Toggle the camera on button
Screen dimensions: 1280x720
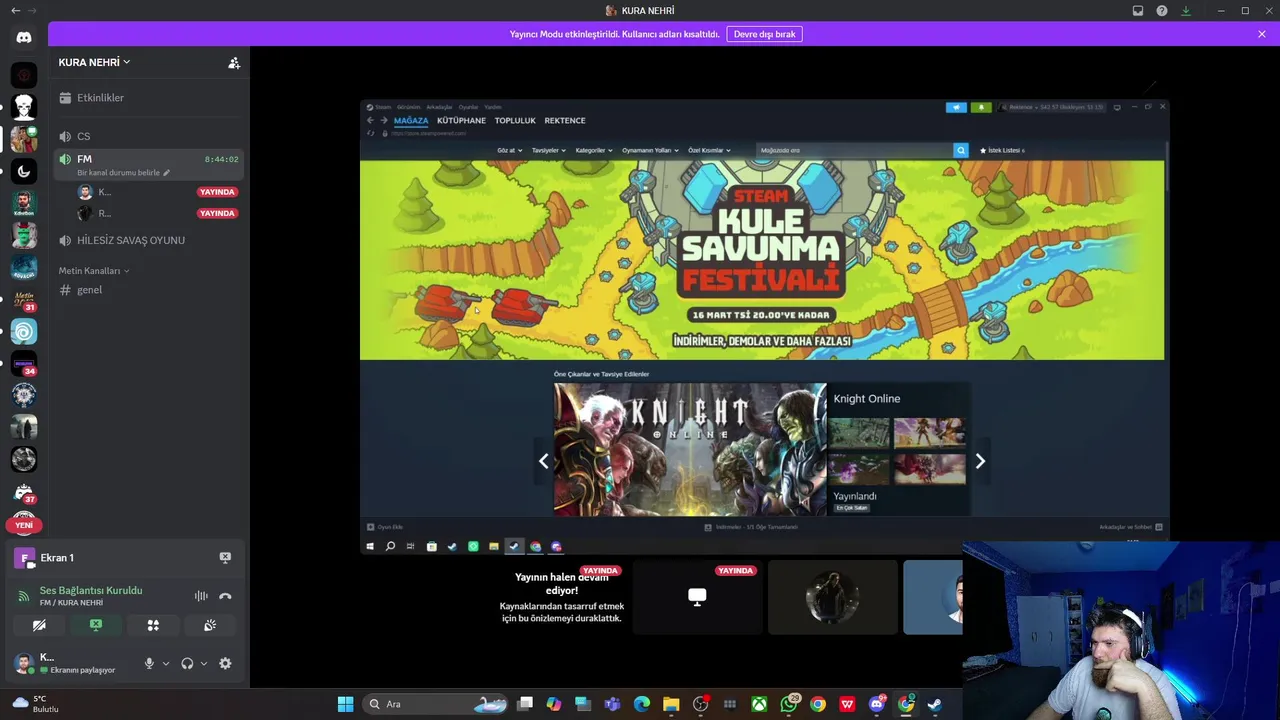pos(39,625)
